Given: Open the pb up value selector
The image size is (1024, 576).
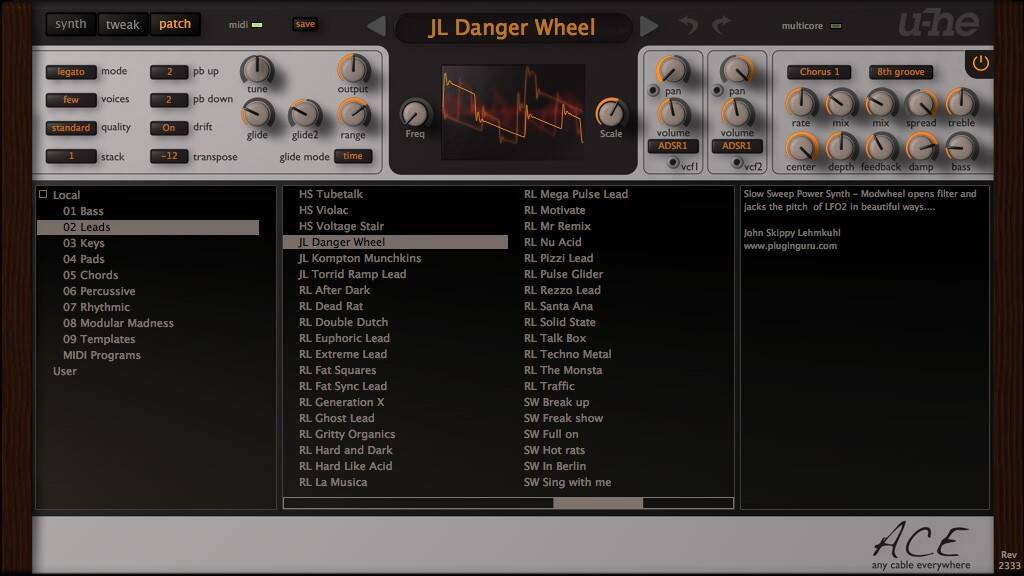Looking at the screenshot, I should tap(168, 72).
